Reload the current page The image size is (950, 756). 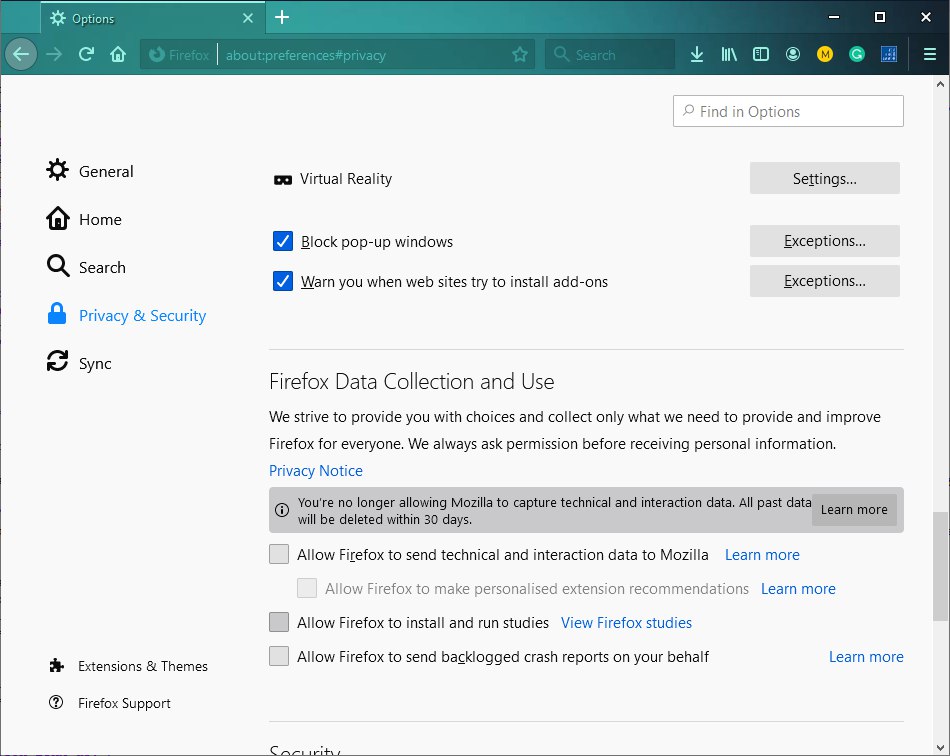(x=86, y=55)
